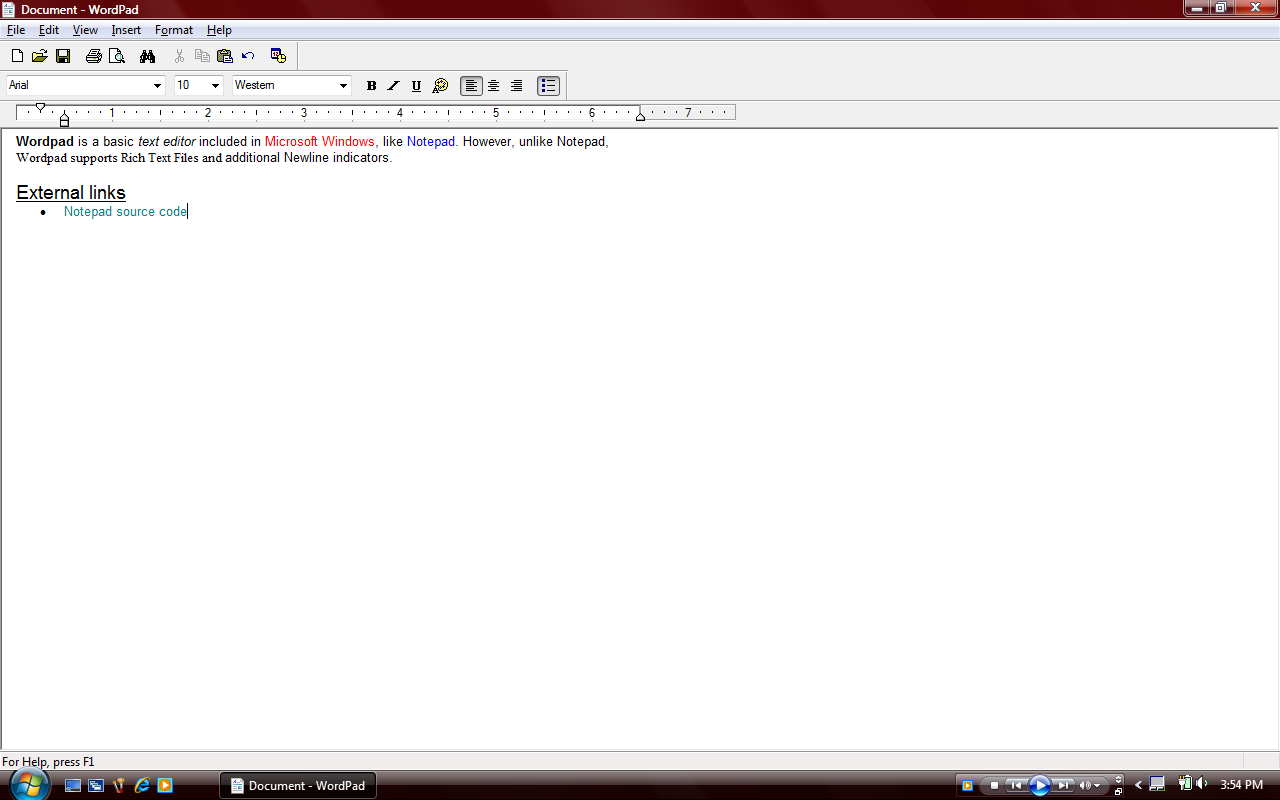
Task: Open the Windows Start orb
Action: pyautogui.click(x=31, y=784)
